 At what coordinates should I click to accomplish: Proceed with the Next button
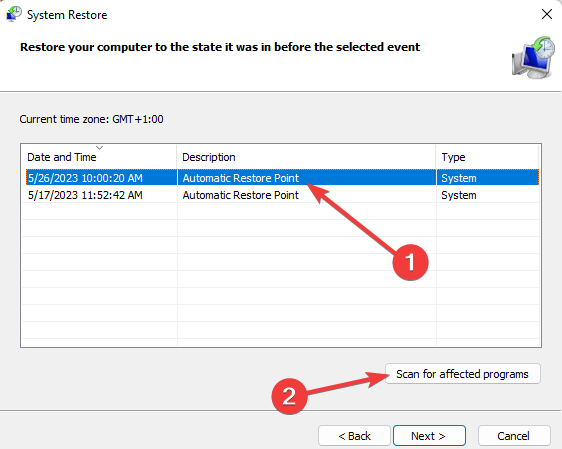[429, 436]
